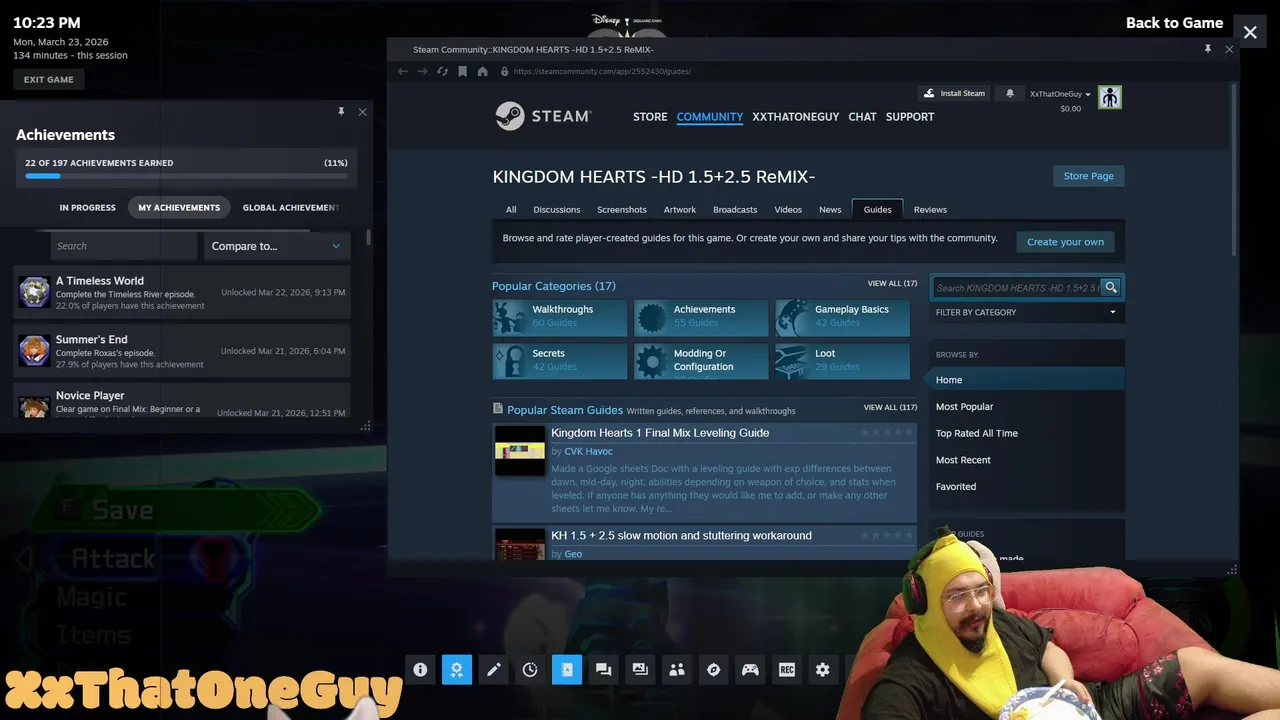
Task: Open the Compare to dropdown
Action: pyautogui.click(x=276, y=246)
